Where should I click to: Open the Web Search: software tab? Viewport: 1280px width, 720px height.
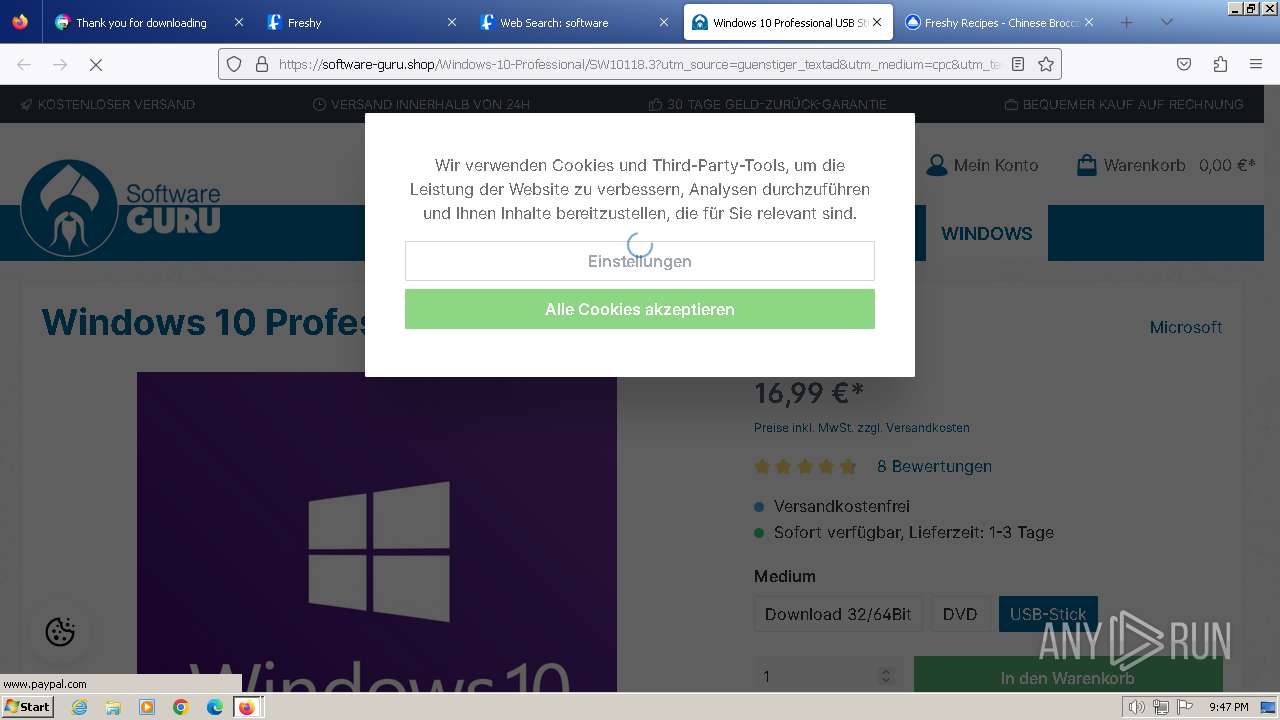(572, 22)
